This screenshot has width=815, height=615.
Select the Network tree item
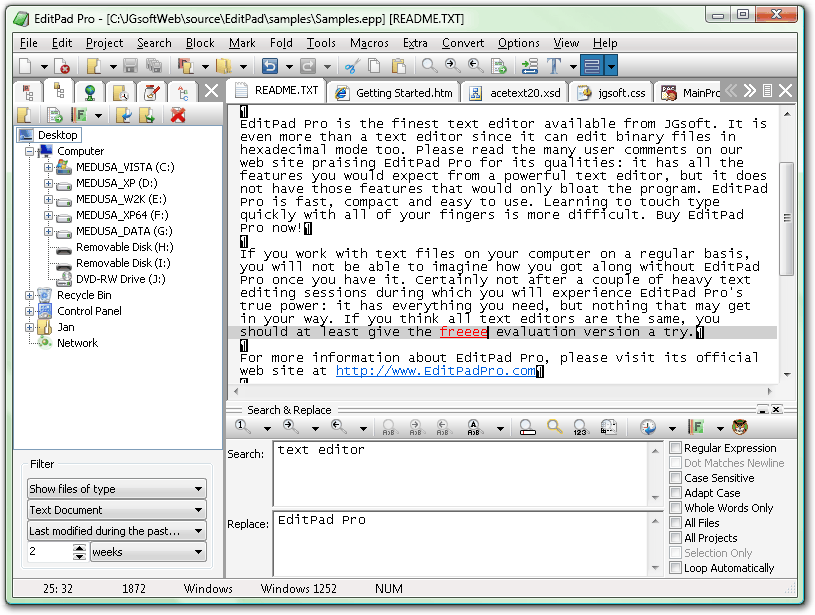click(x=77, y=343)
